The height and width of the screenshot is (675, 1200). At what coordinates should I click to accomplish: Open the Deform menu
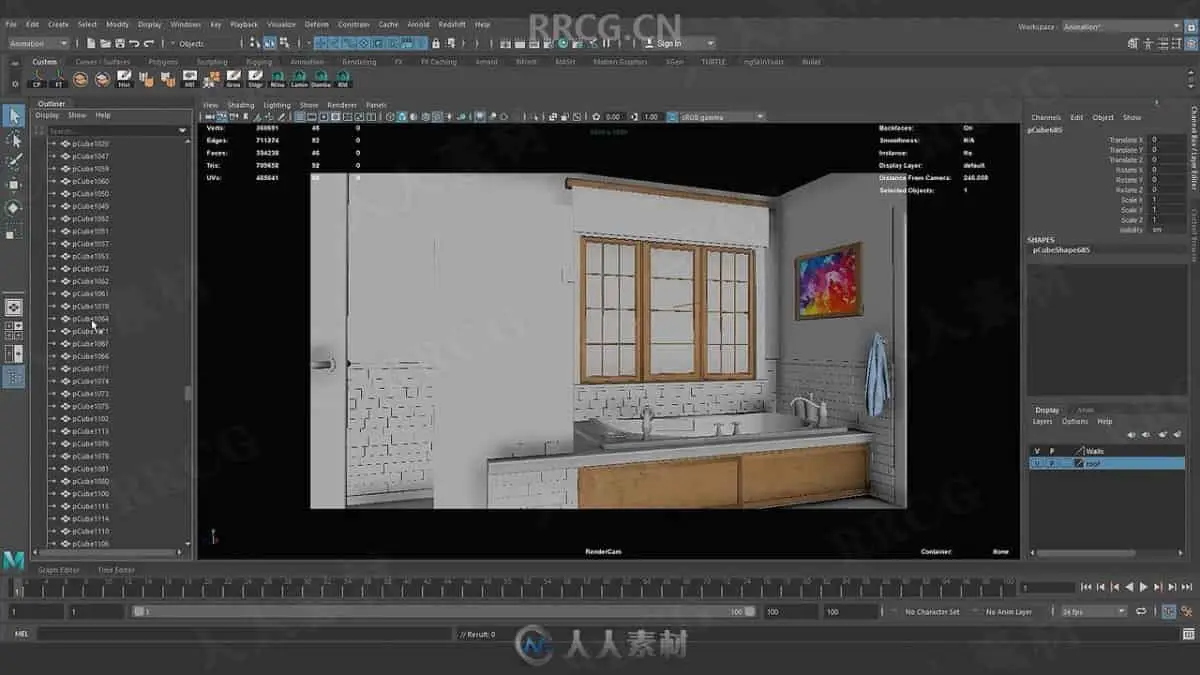click(x=316, y=24)
